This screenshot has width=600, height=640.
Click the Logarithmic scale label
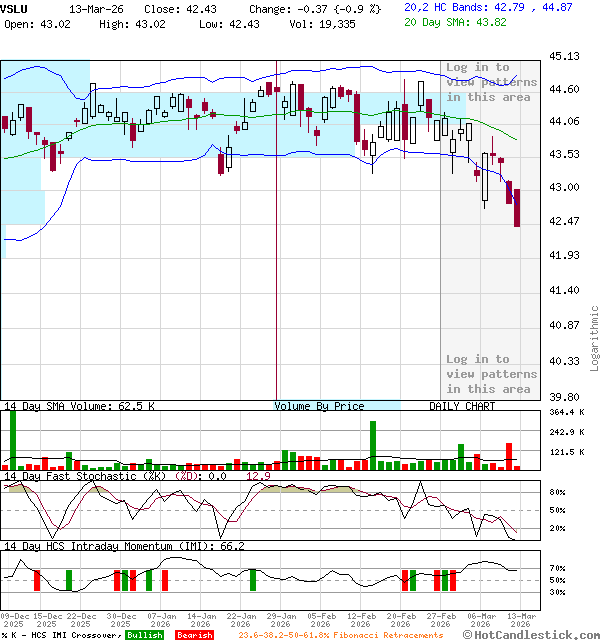point(594,330)
